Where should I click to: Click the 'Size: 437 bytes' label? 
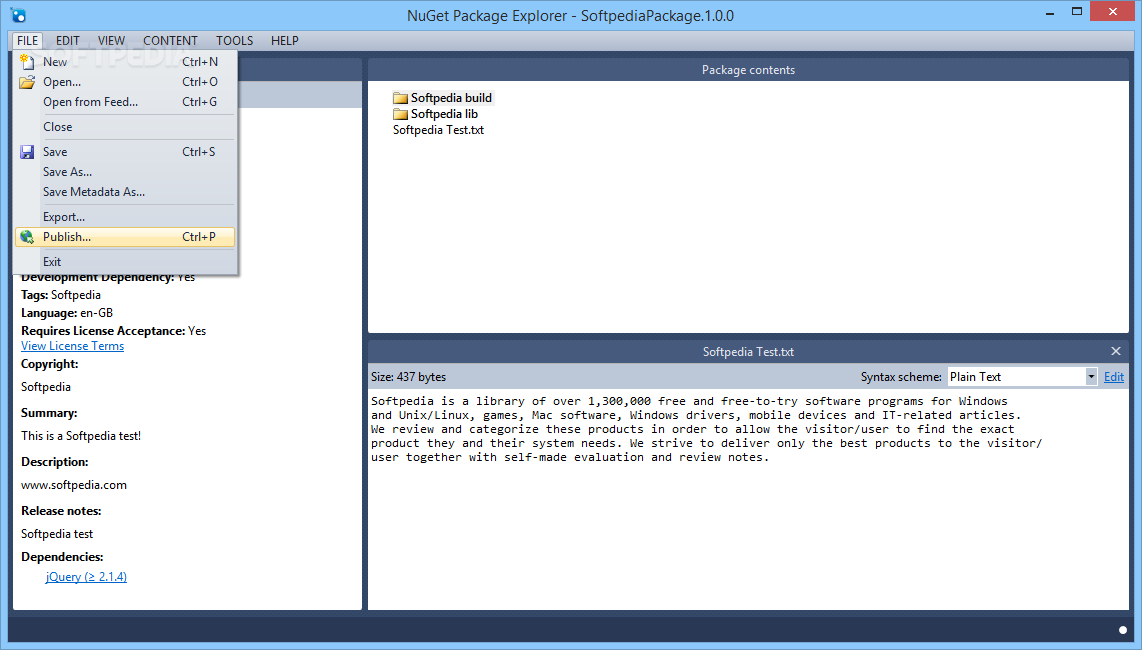coord(408,377)
